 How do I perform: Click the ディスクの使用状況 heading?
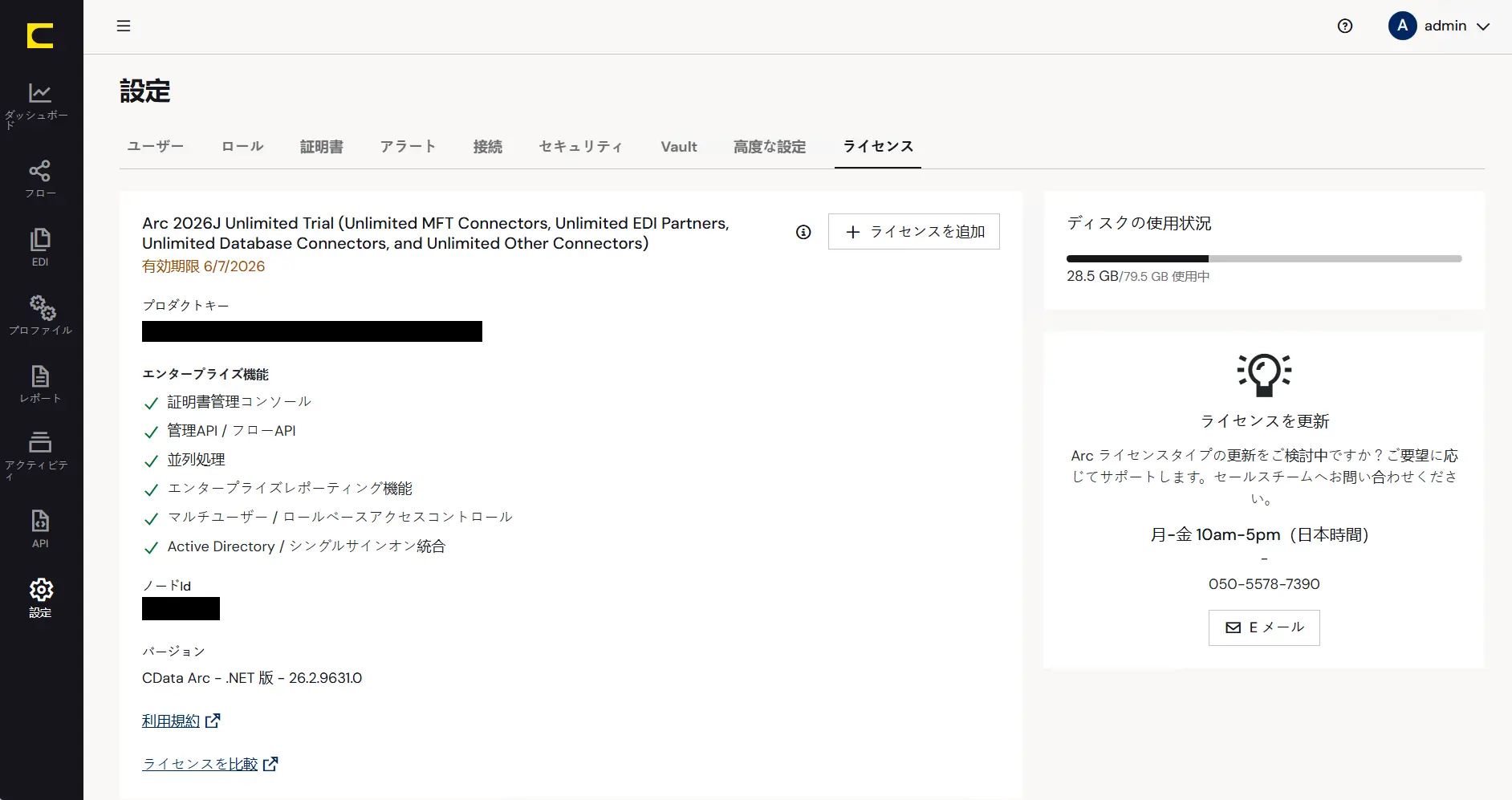pyautogui.click(x=1139, y=223)
